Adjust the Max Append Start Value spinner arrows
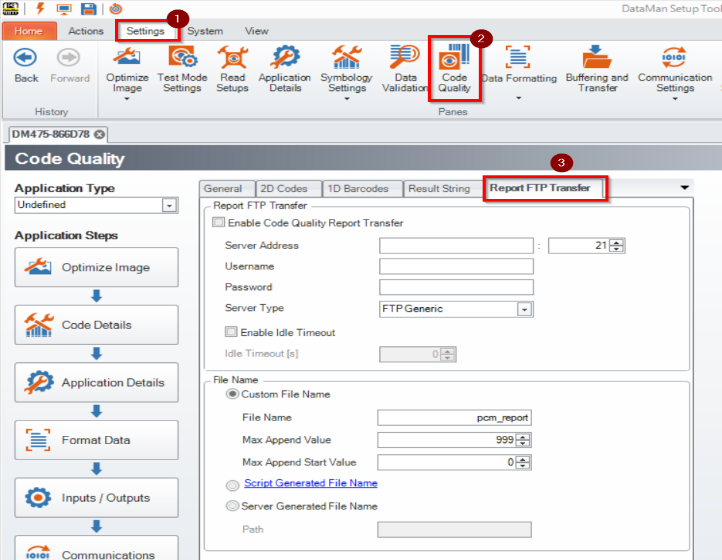The image size is (722, 560). tap(523, 462)
